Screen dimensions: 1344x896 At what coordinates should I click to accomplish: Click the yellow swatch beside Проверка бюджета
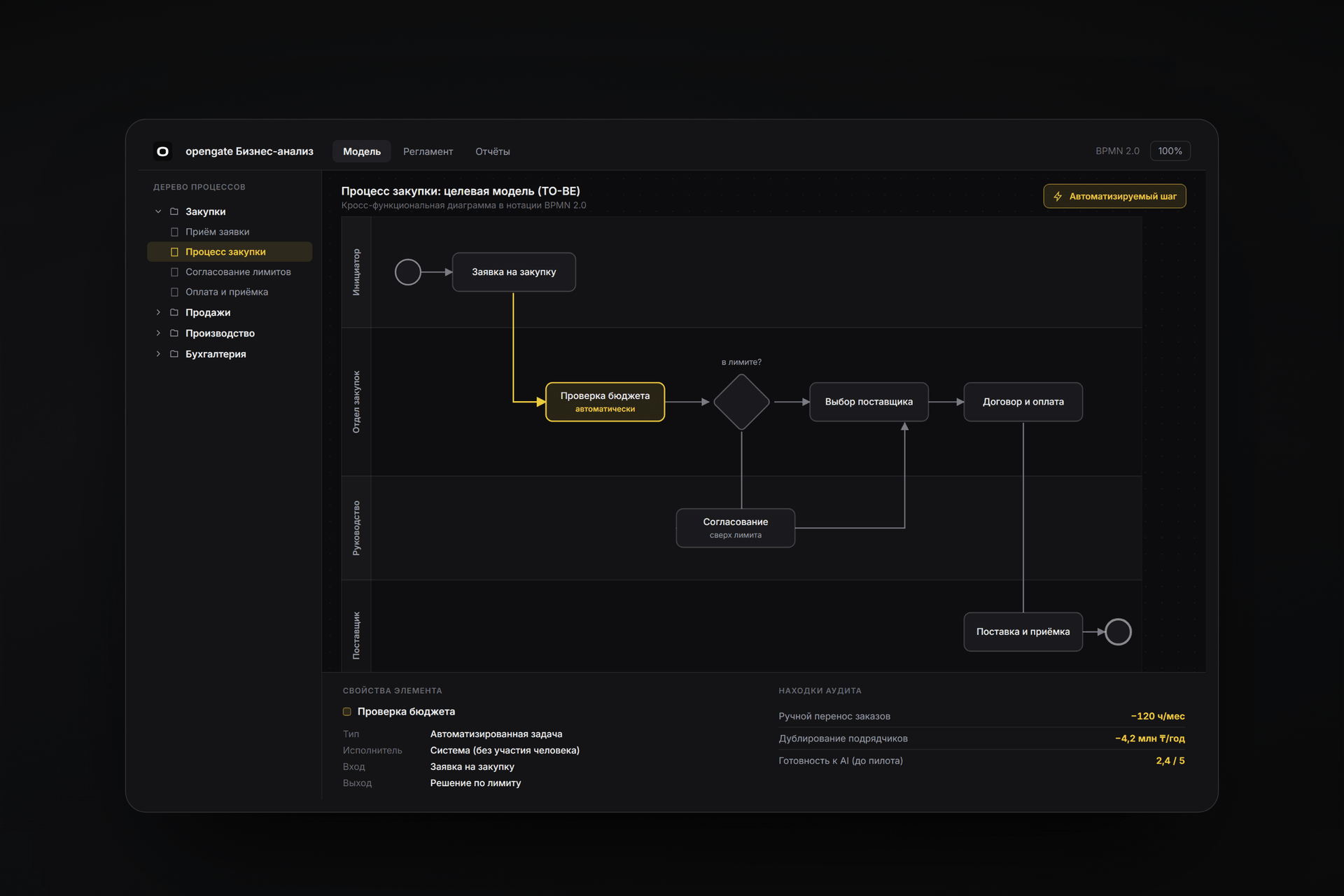(x=346, y=711)
